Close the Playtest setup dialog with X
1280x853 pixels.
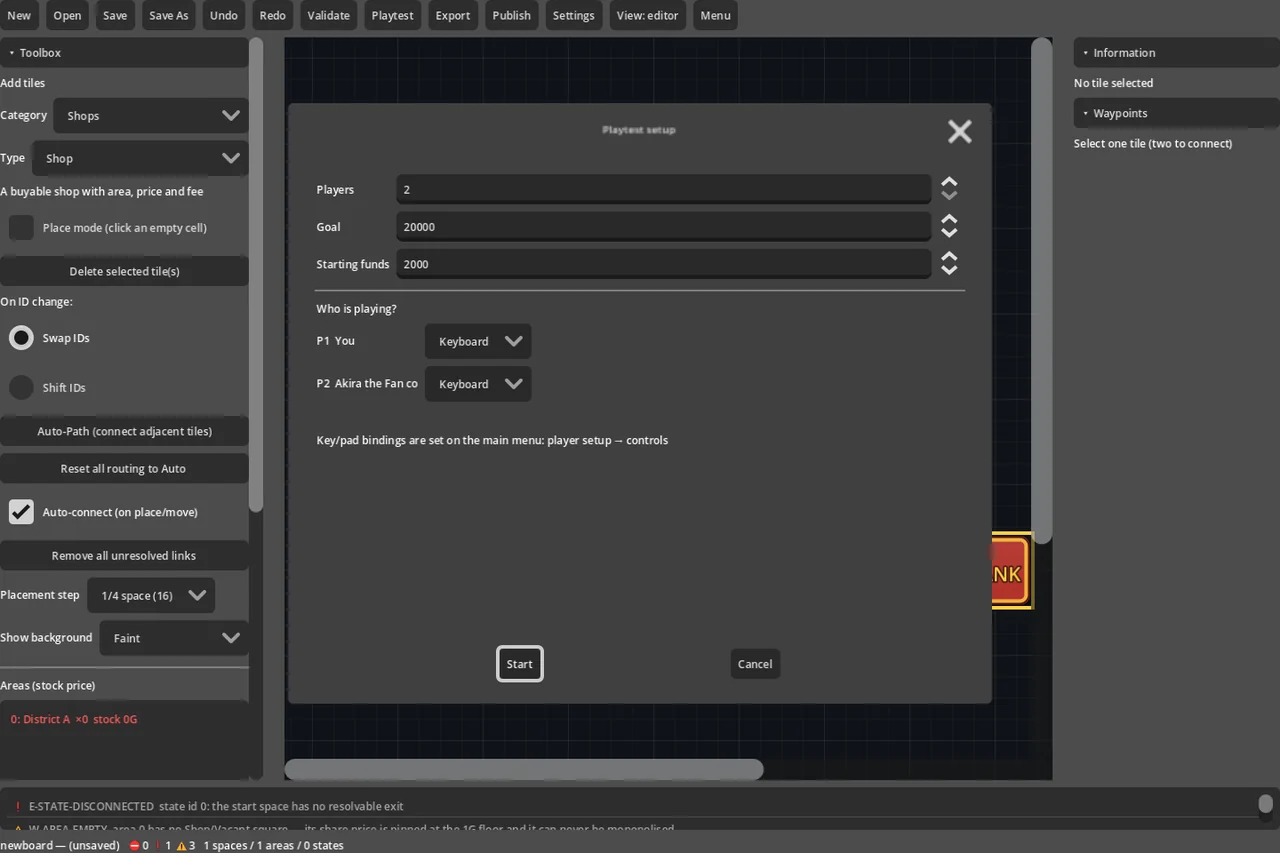click(959, 131)
